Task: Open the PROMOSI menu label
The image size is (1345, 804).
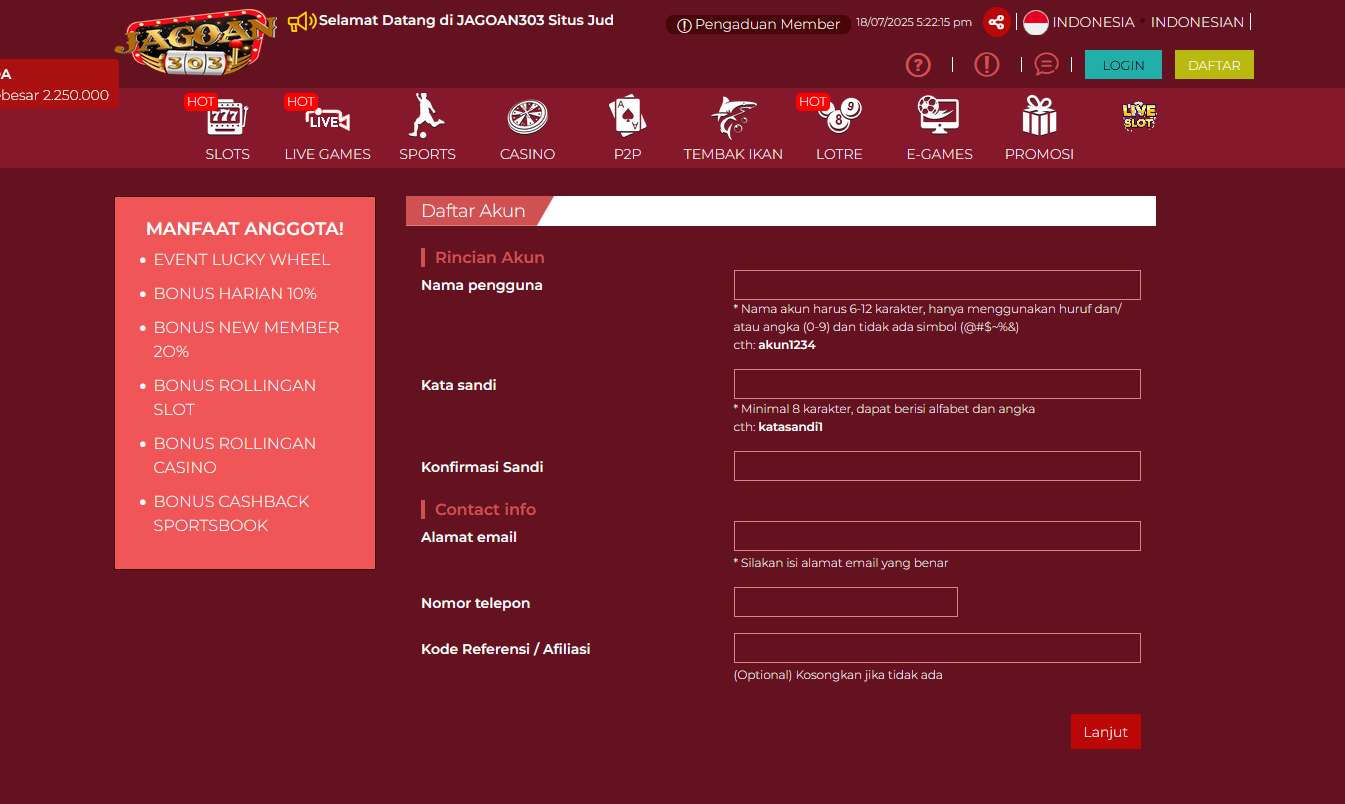Action: pos(1039,154)
